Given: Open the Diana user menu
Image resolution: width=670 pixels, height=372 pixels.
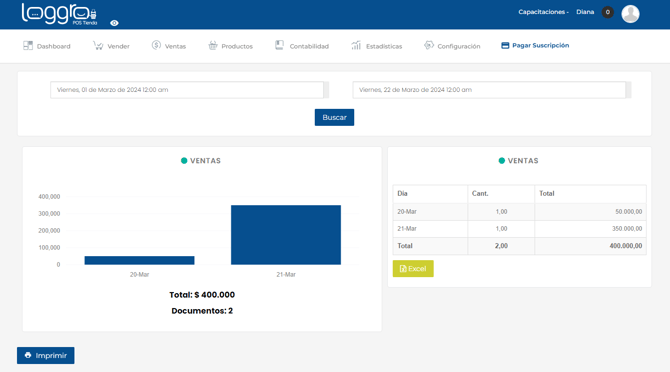Looking at the screenshot, I should [x=585, y=12].
